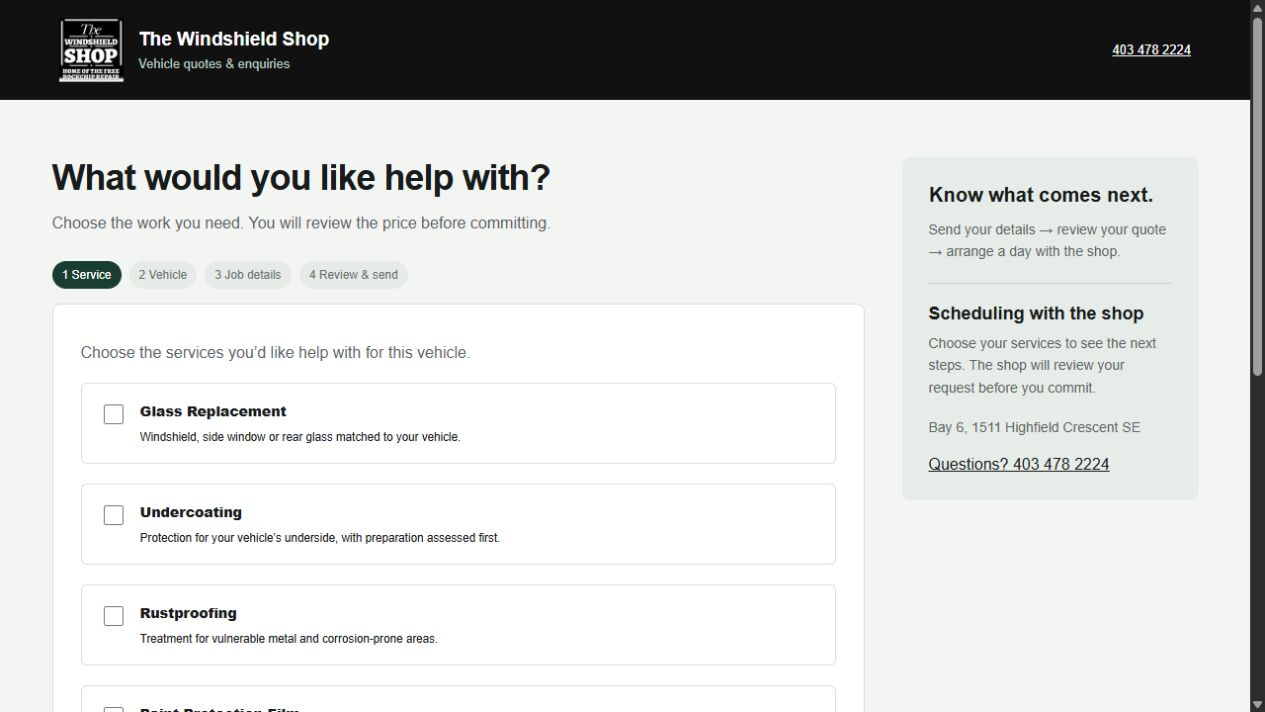1265x712 pixels.
Task: Click the Windshield, side window description text
Action: (300, 437)
